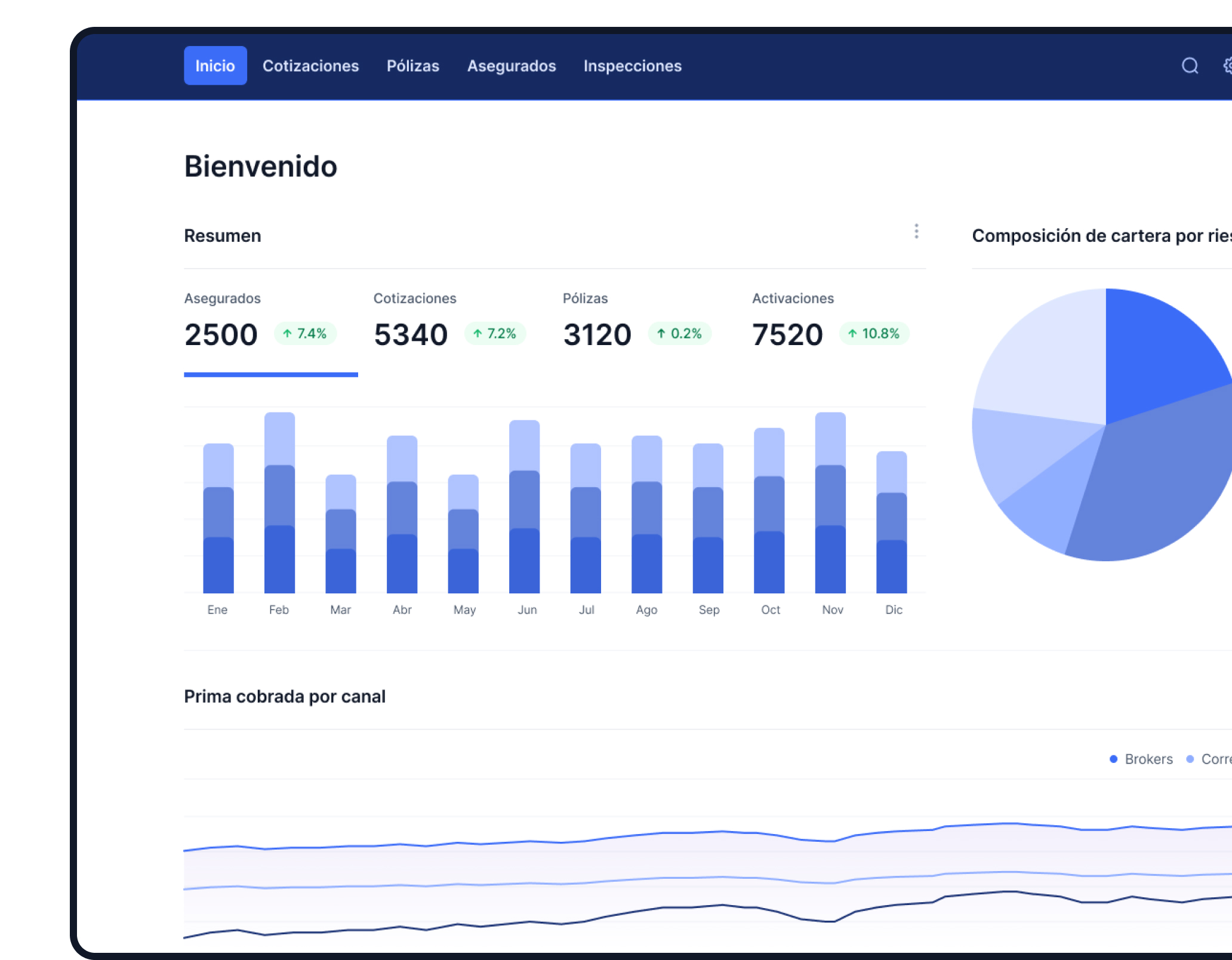Open the settings gear icon
The image size is (1232, 960).
click(1227, 66)
